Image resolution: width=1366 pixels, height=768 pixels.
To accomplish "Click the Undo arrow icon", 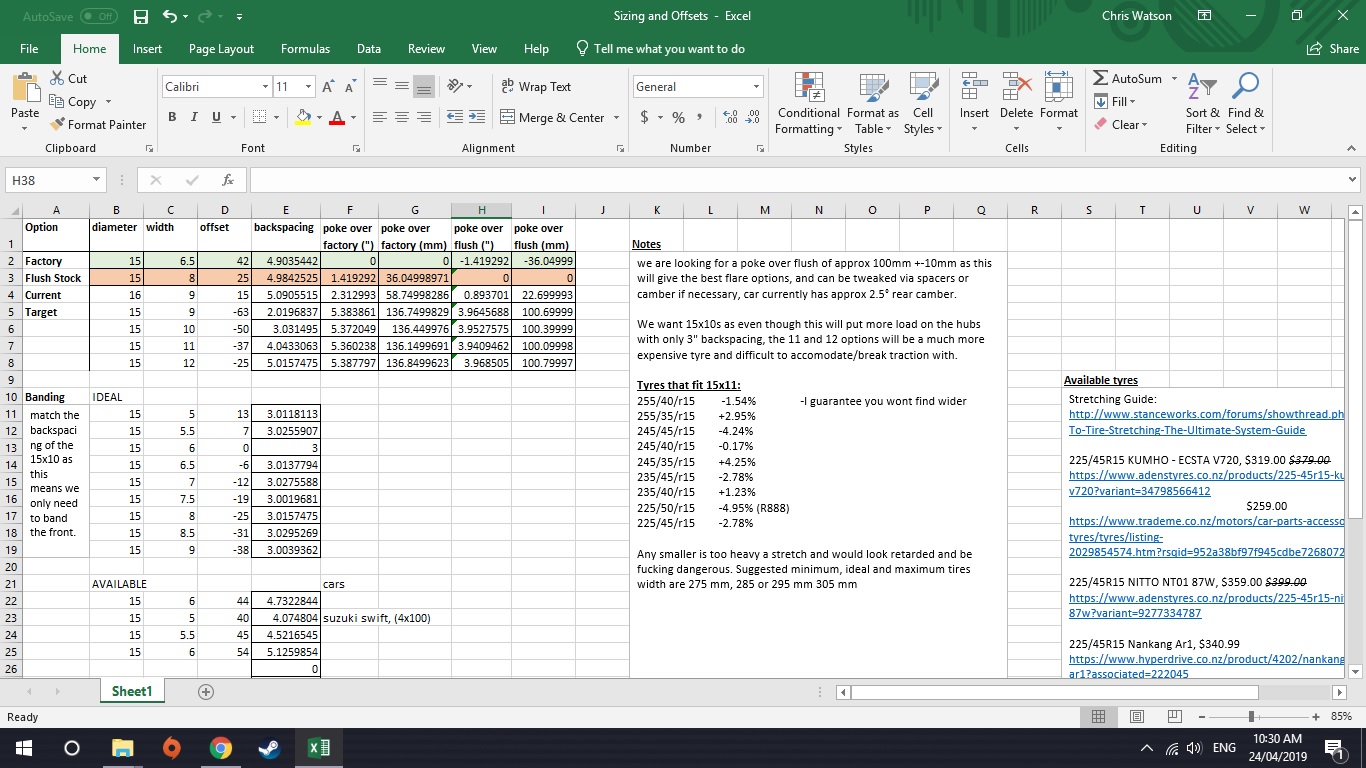I will 170,16.
